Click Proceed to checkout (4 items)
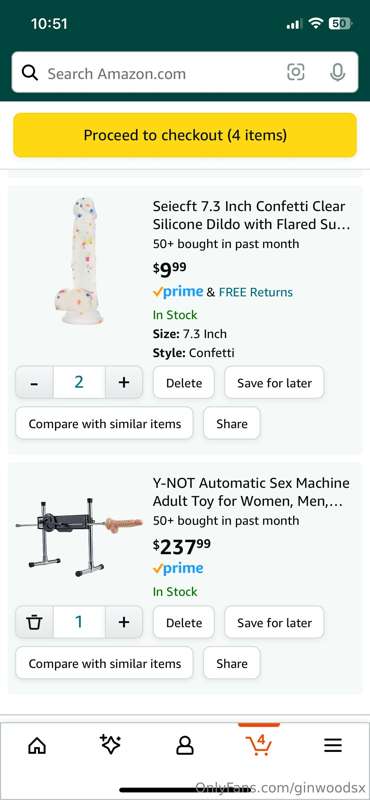 pyautogui.click(x=185, y=135)
